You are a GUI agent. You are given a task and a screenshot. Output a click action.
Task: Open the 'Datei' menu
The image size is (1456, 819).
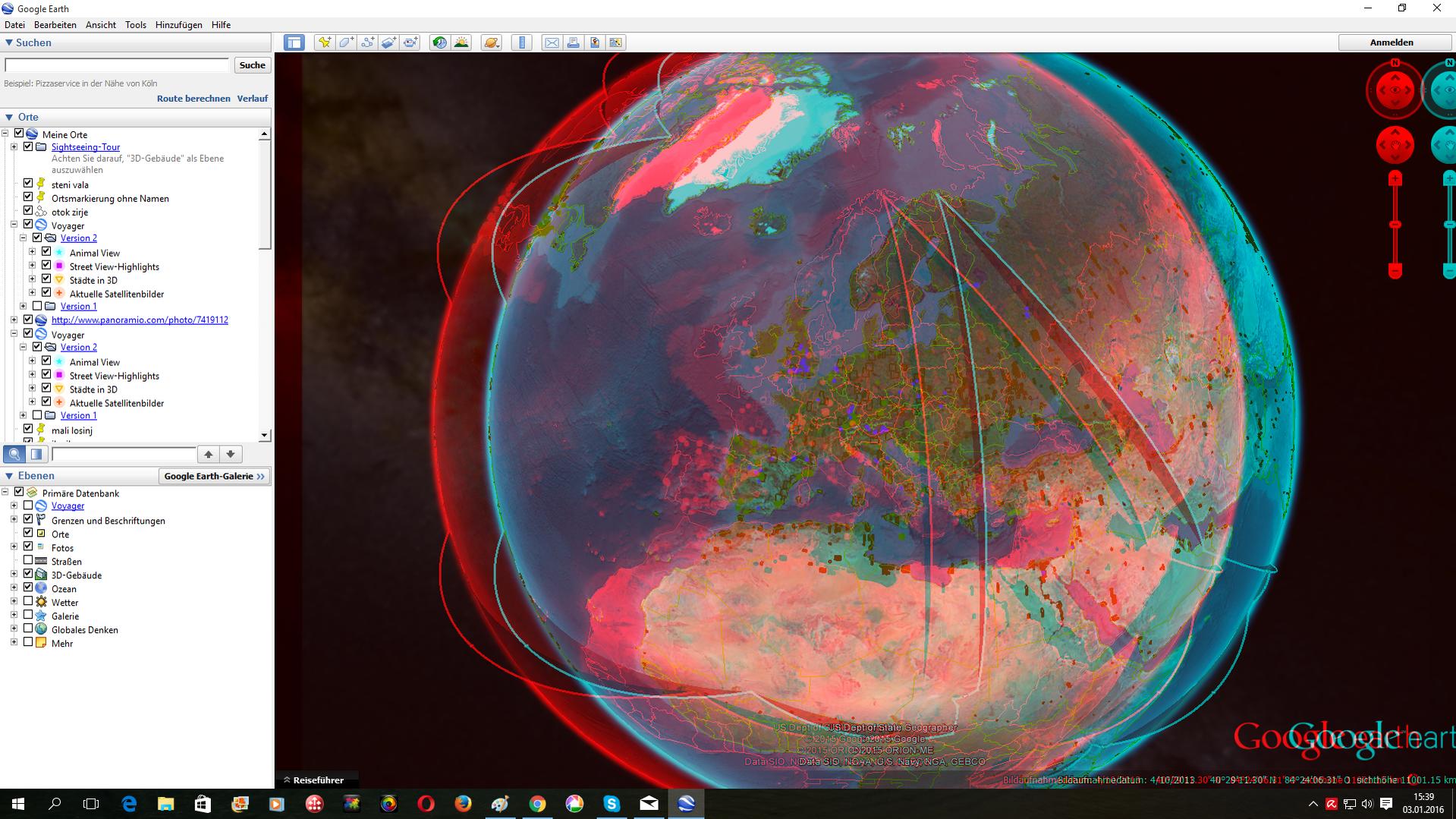coord(14,25)
